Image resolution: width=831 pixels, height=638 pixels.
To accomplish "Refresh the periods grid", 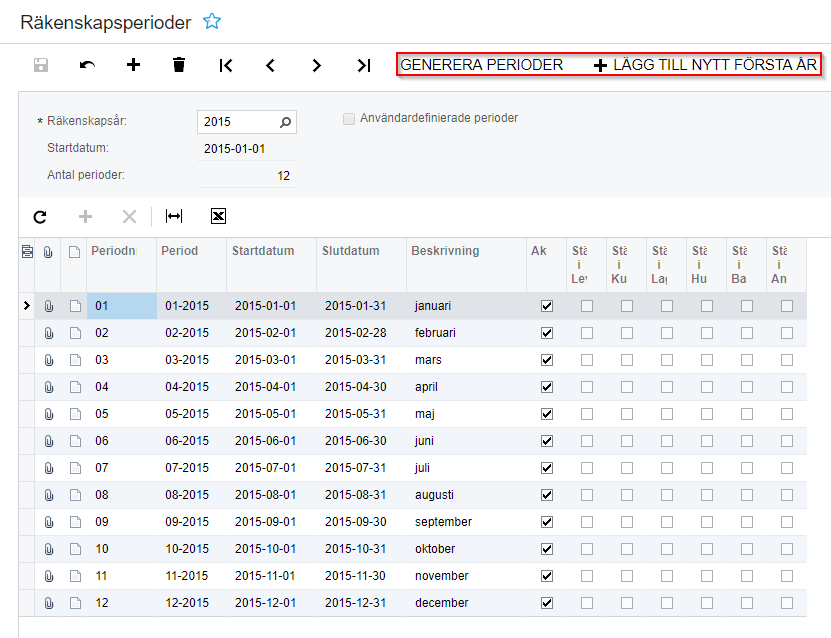I will point(40,216).
